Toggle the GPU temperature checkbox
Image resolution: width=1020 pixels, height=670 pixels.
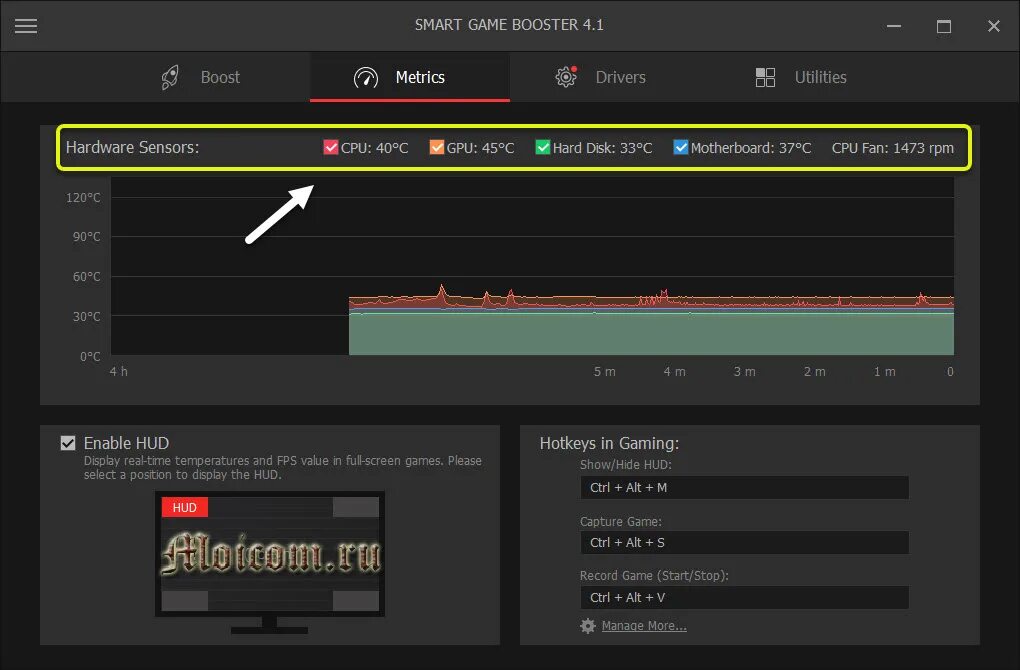(x=436, y=147)
